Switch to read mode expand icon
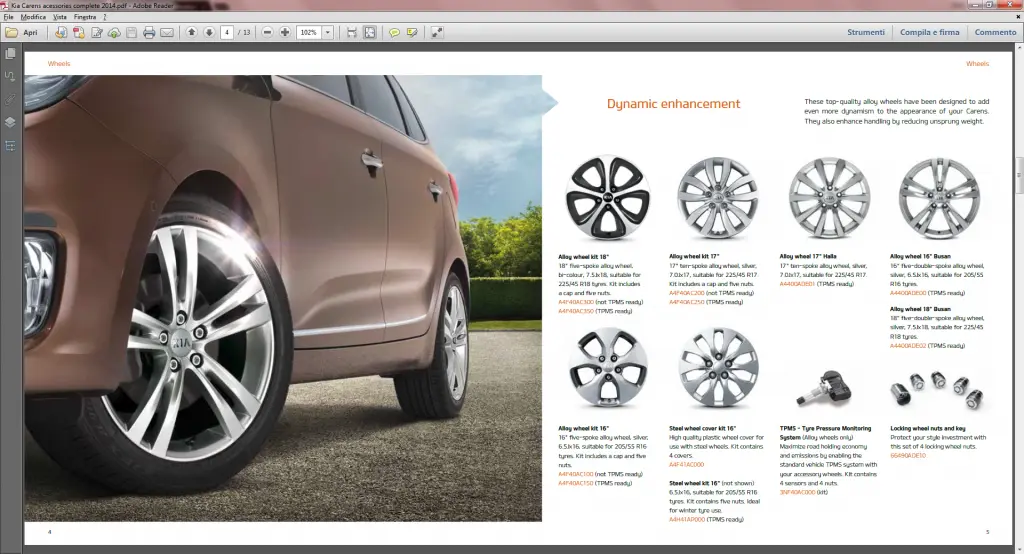This screenshot has width=1024, height=554. pyautogui.click(x=437, y=32)
